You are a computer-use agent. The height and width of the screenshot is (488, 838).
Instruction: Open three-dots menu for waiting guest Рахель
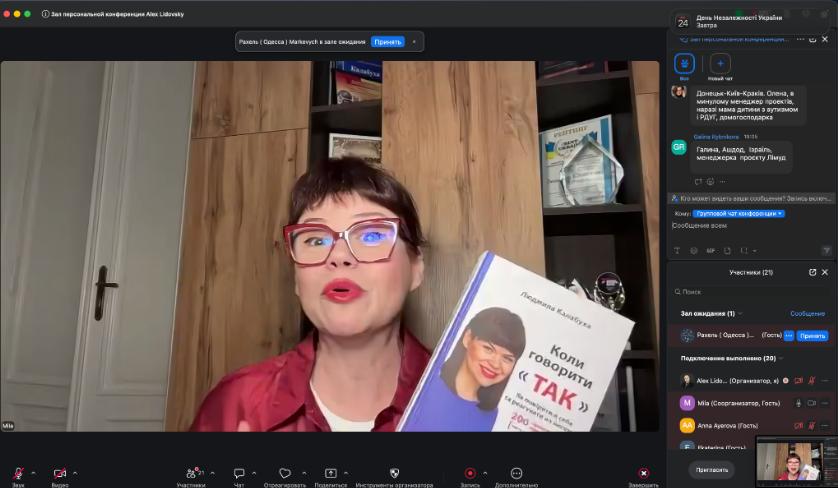[789, 336]
